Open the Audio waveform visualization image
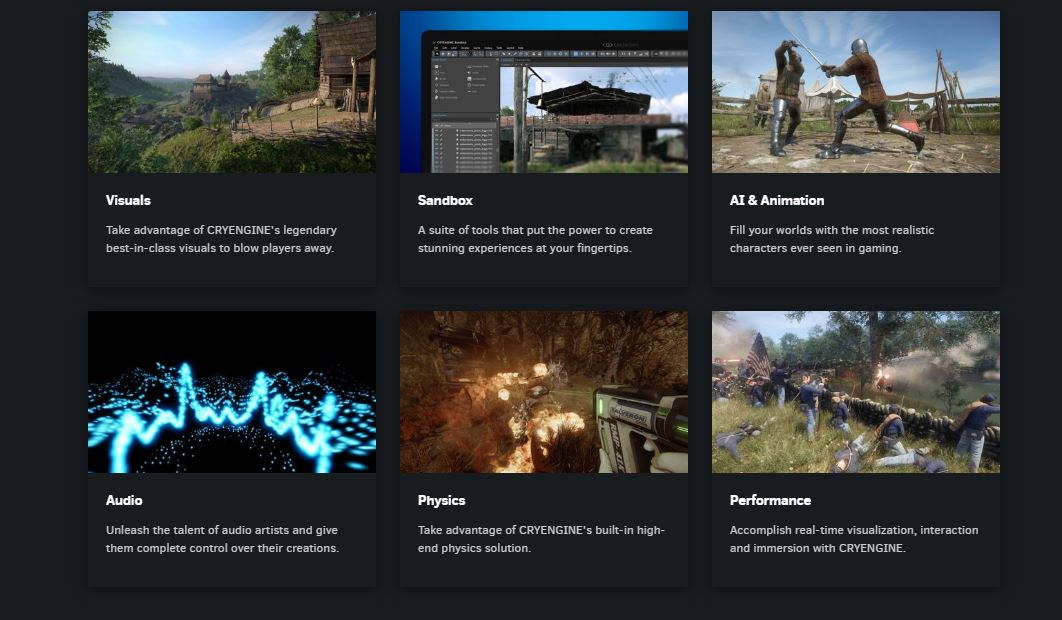Screen dimensions: 1062x620 point(232,391)
